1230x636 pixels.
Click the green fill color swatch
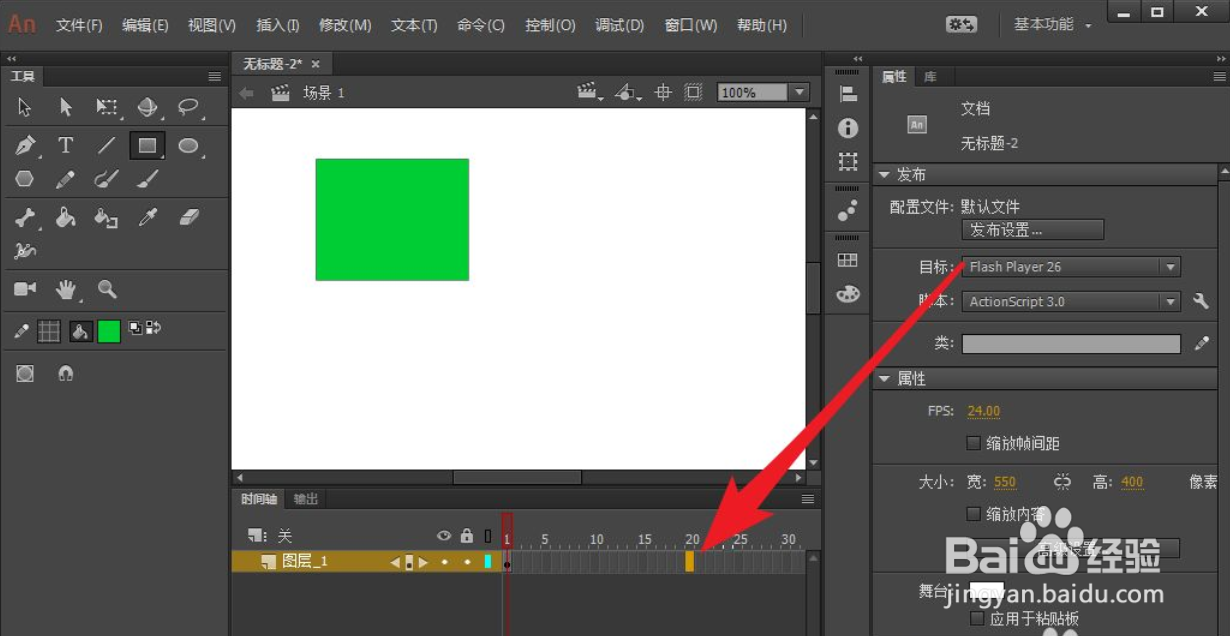pyautogui.click(x=108, y=330)
